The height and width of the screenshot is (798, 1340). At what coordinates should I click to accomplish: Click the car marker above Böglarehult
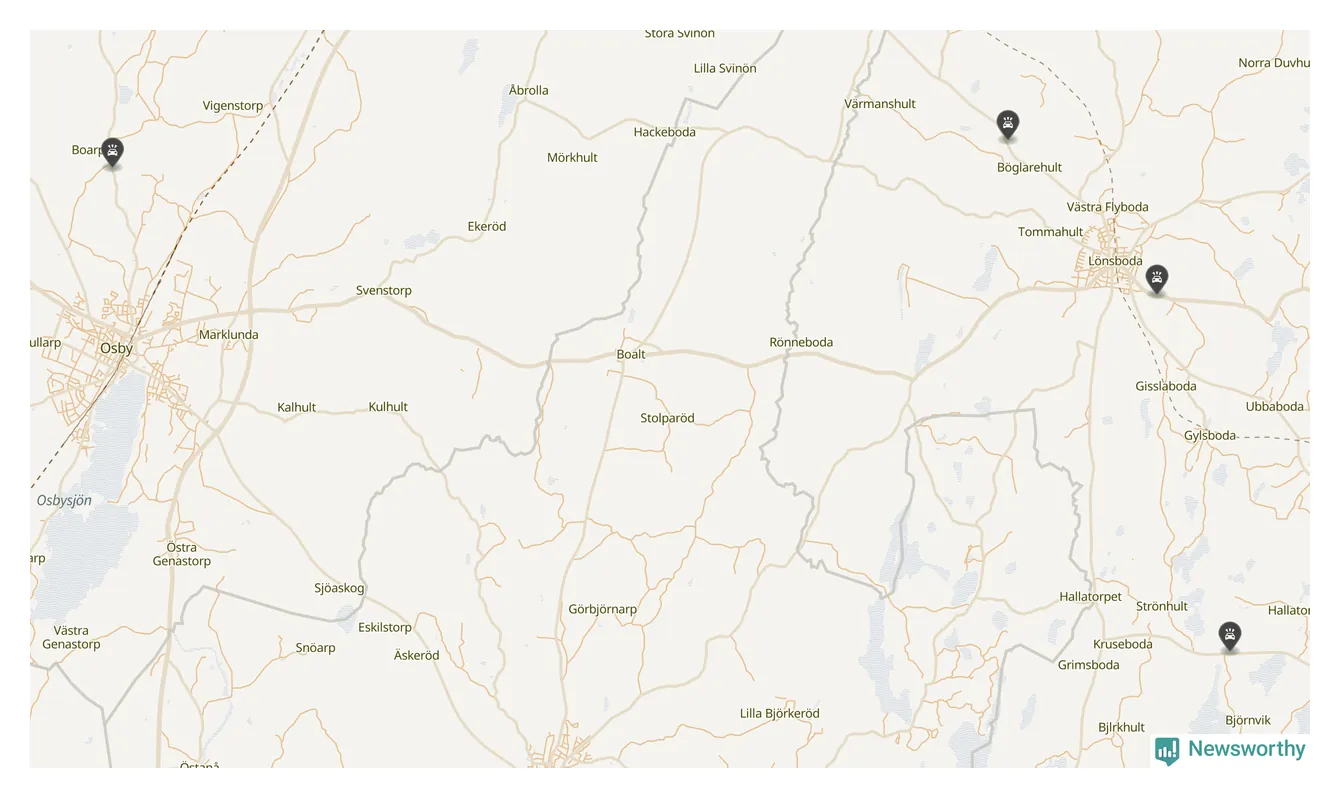[x=1008, y=125]
